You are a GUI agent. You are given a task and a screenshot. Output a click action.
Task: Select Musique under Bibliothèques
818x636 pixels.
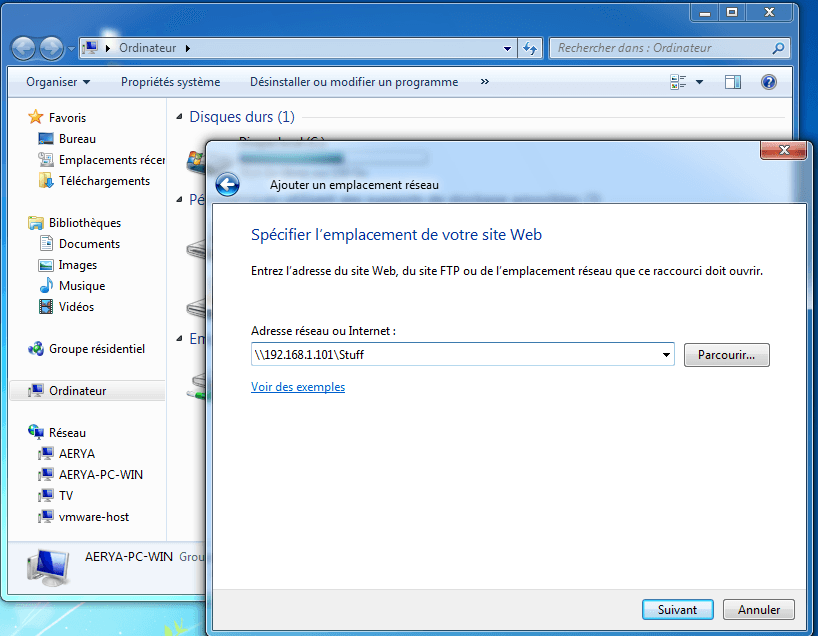point(82,286)
